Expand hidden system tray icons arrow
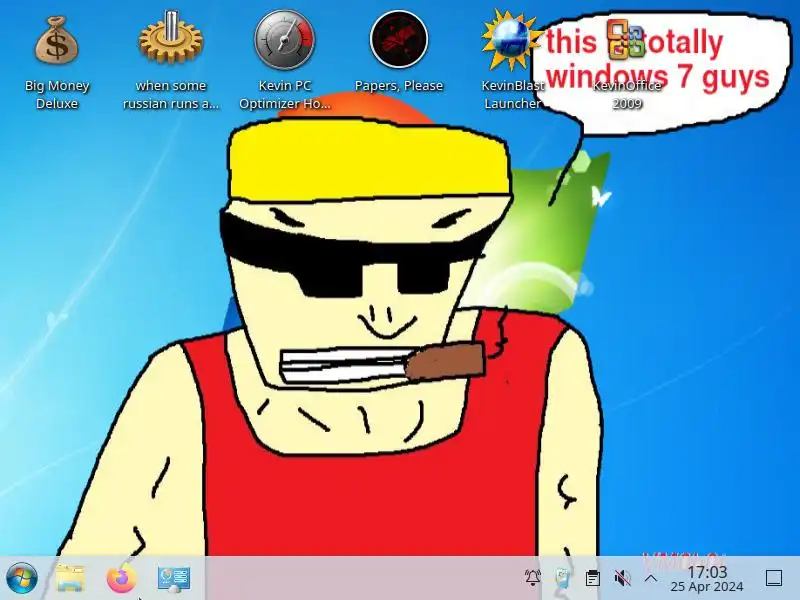This screenshot has height=600, width=800. tap(651, 578)
